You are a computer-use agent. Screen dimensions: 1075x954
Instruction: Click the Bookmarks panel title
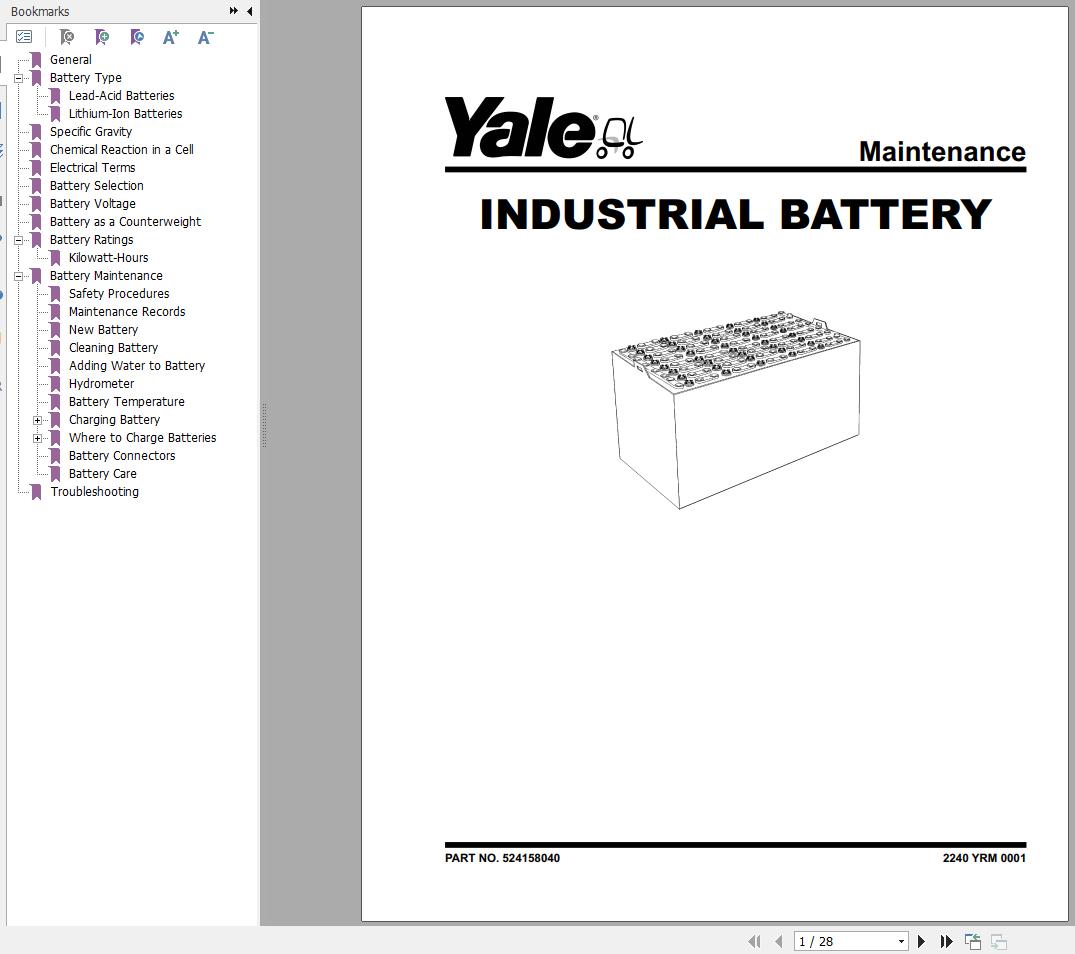(x=40, y=11)
